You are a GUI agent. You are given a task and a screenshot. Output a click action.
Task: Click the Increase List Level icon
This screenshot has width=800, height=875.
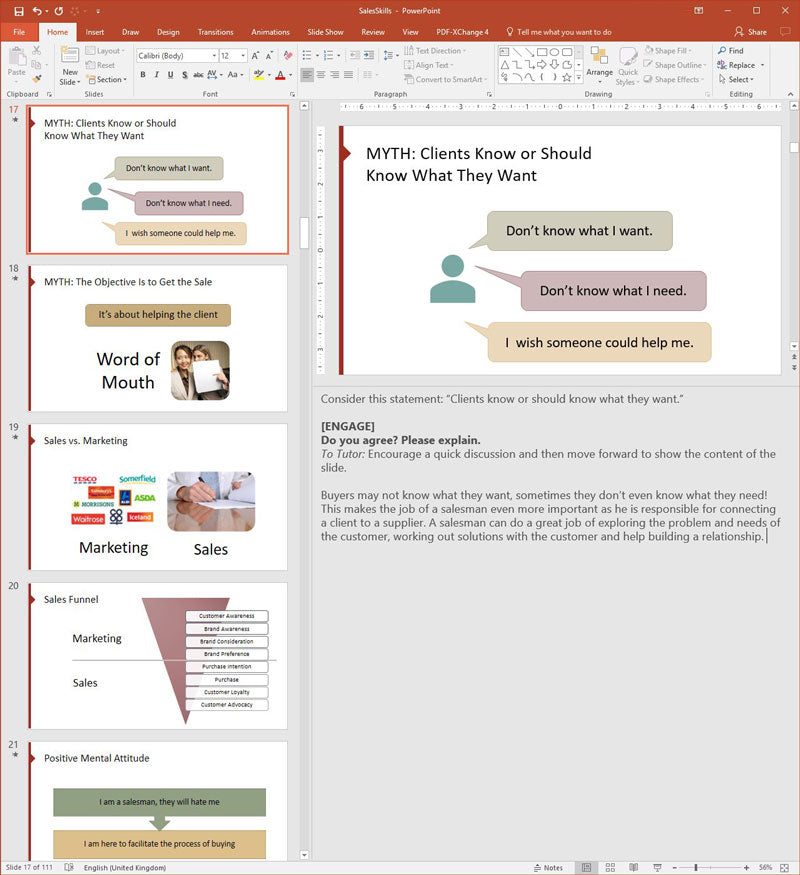(x=369, y=55)
